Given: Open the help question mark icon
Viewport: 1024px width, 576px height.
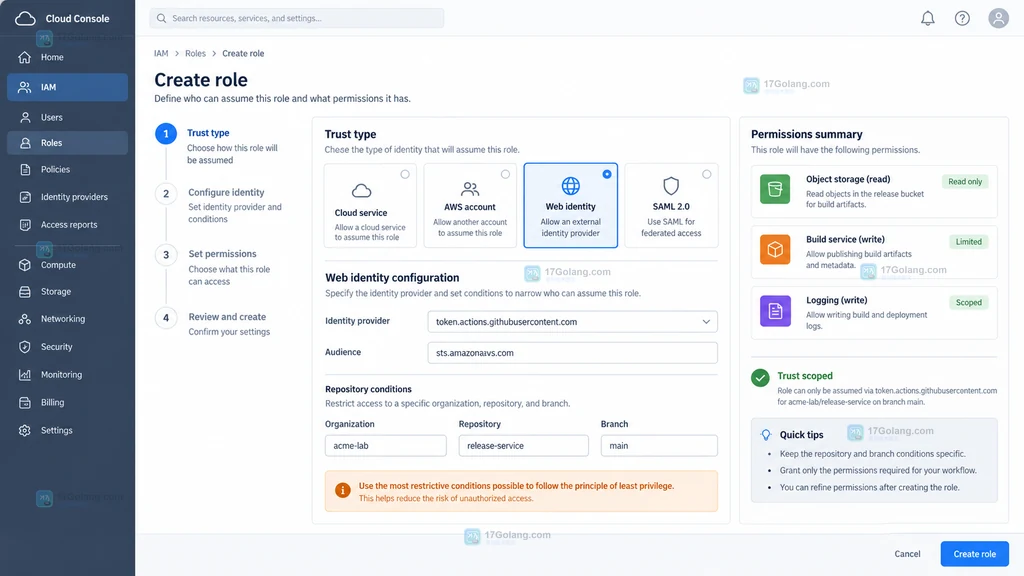Looking at the screenshot, I should [x=962, y=18].
